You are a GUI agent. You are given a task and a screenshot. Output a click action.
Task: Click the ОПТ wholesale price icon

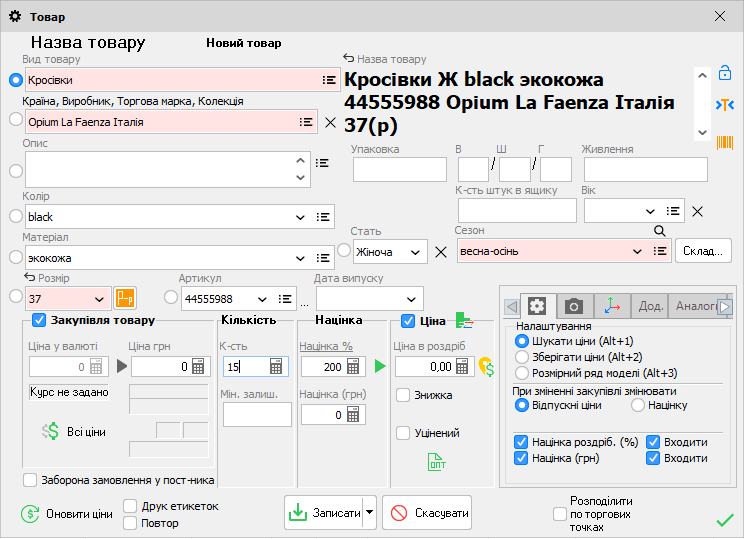point(437,461)
